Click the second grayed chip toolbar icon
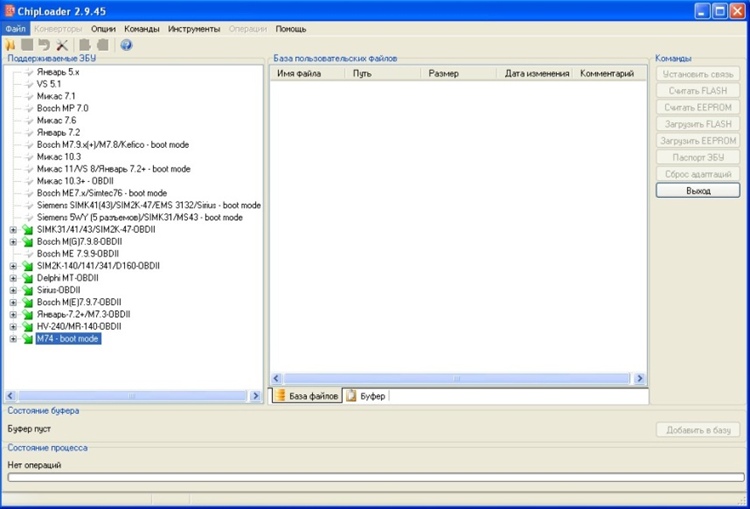 coord(102,45)
